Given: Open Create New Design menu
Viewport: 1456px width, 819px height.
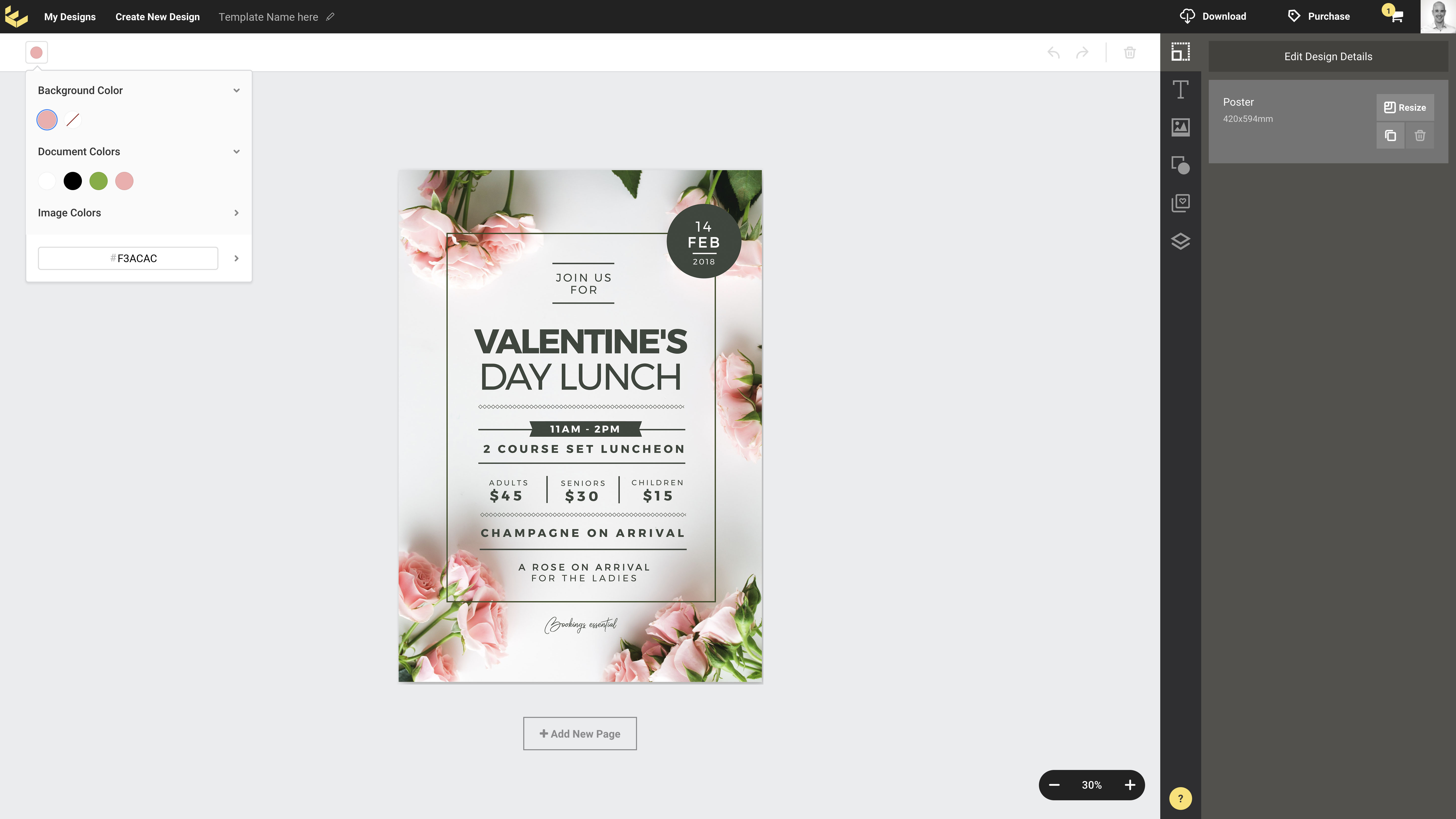Looking at the screenshot, I should point(158,17).
